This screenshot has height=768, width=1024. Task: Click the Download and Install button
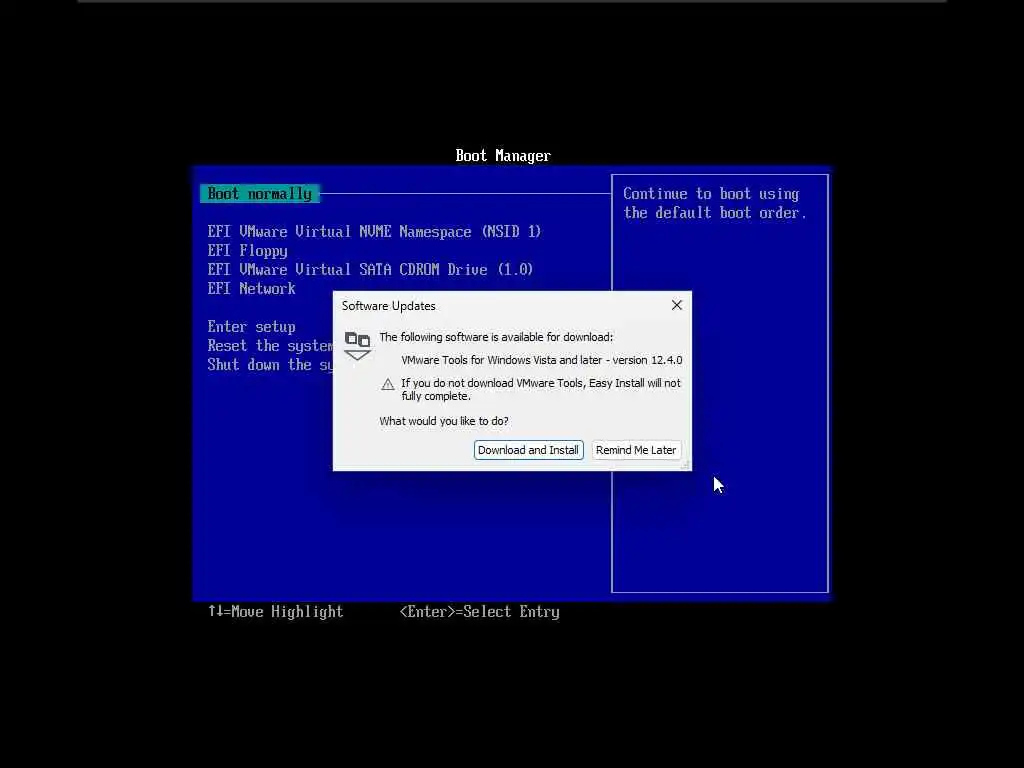click(x=528, y=450)
